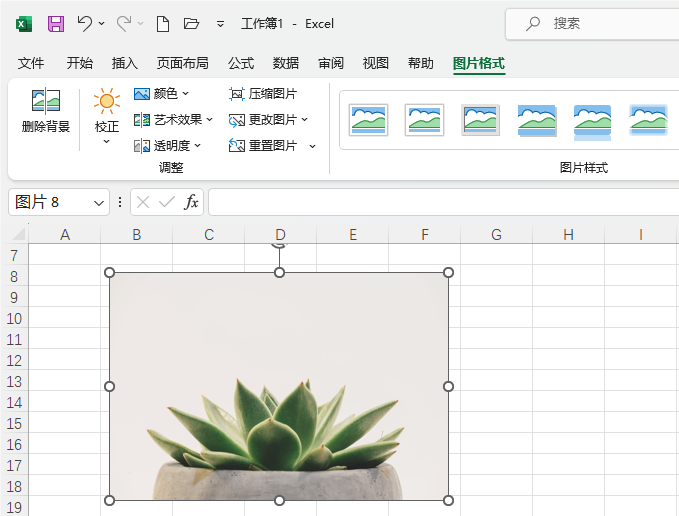Open 更改图片 change picture menu
This screenshot has width=679, height=516.
[268, 120]
